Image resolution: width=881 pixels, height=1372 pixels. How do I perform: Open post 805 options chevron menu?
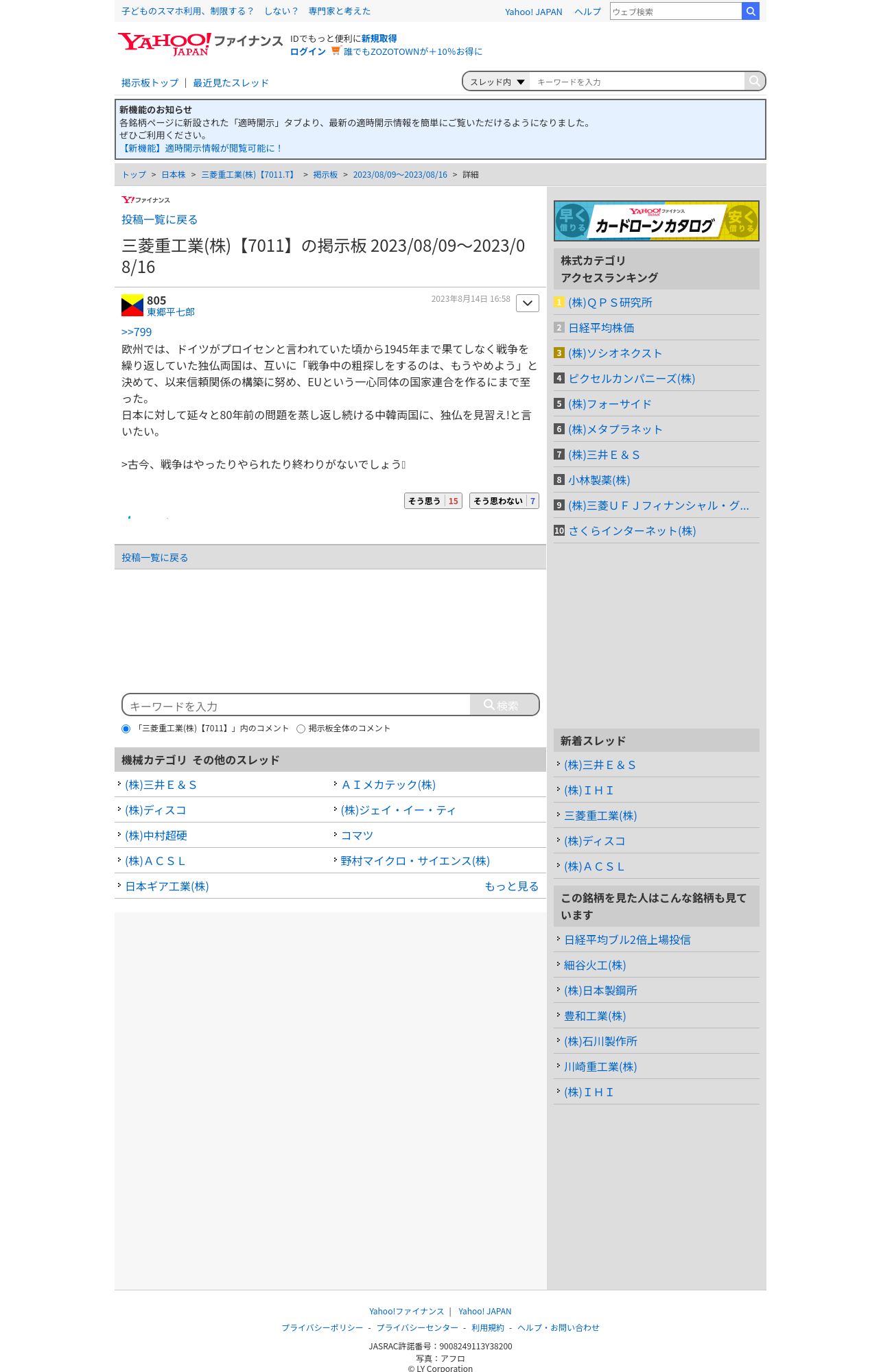click(527, 303)
